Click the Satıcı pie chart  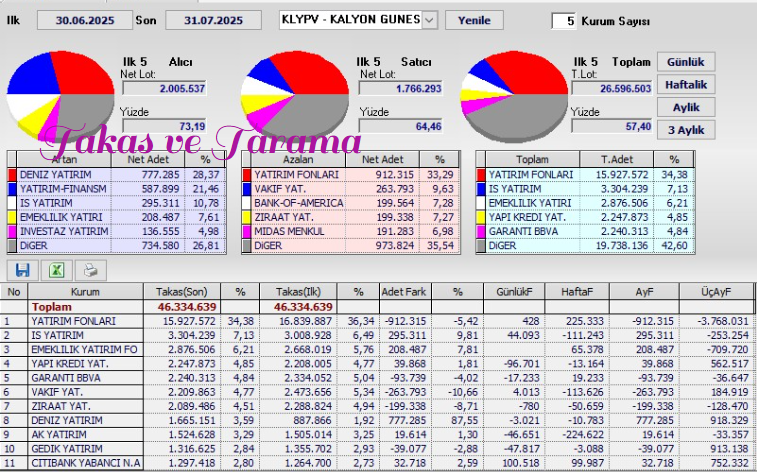click(294, 97)
